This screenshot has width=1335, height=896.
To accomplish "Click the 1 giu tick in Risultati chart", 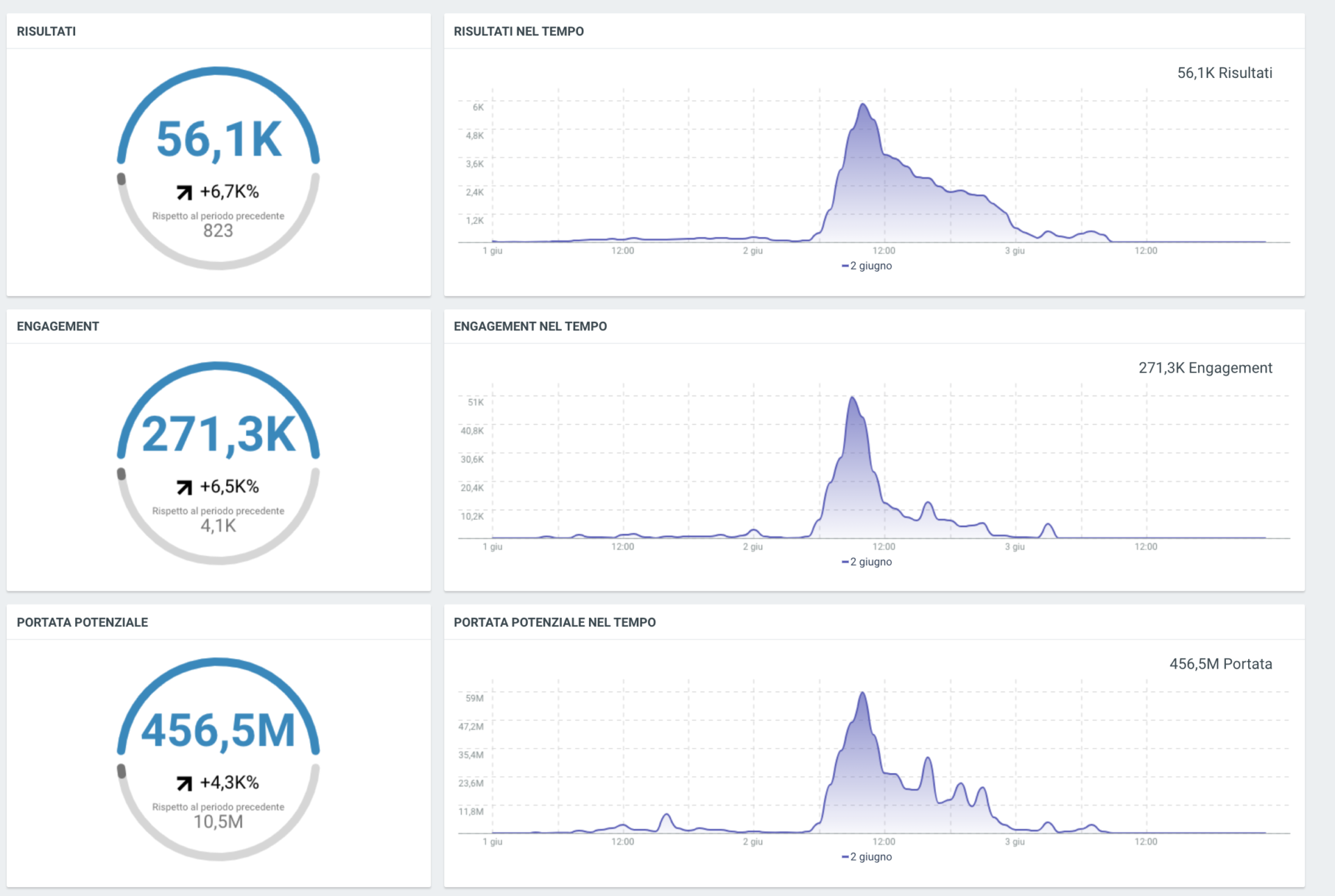I will tap(492, 250).
